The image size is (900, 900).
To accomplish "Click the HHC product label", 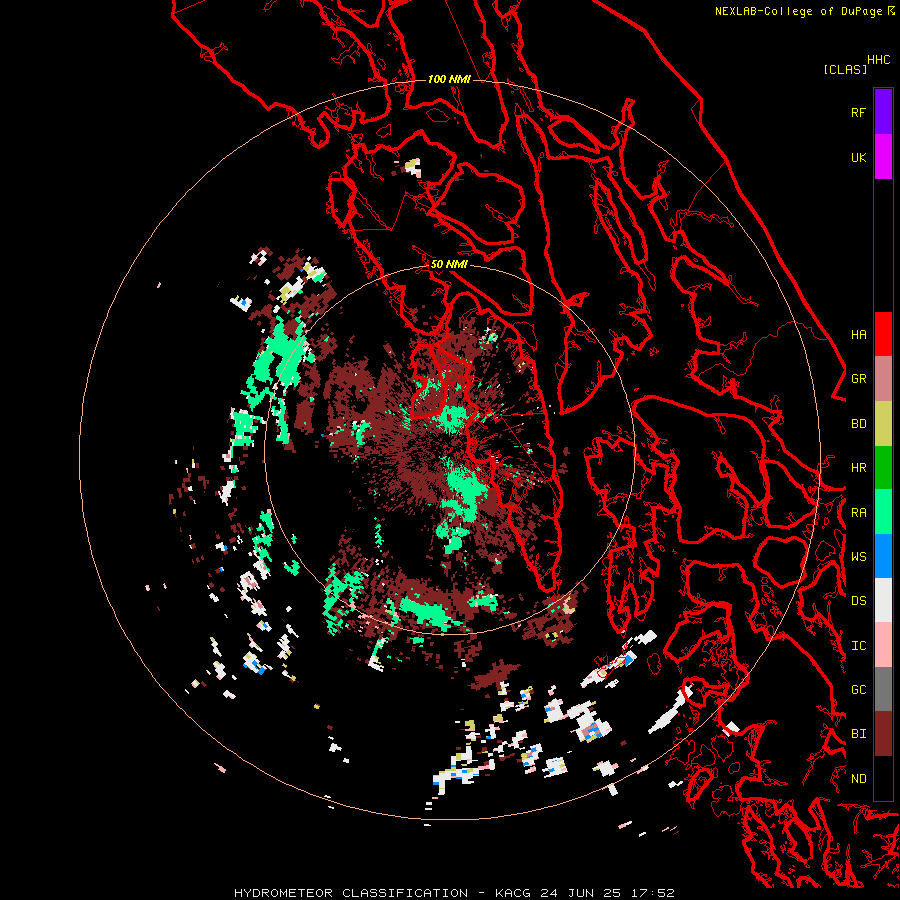I will pos(878,60).
